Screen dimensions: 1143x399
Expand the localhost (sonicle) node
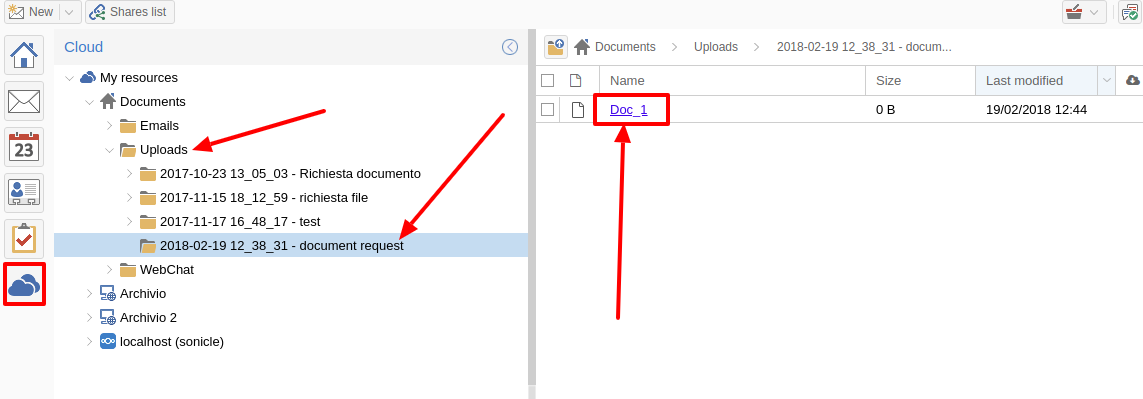(90, 341)
